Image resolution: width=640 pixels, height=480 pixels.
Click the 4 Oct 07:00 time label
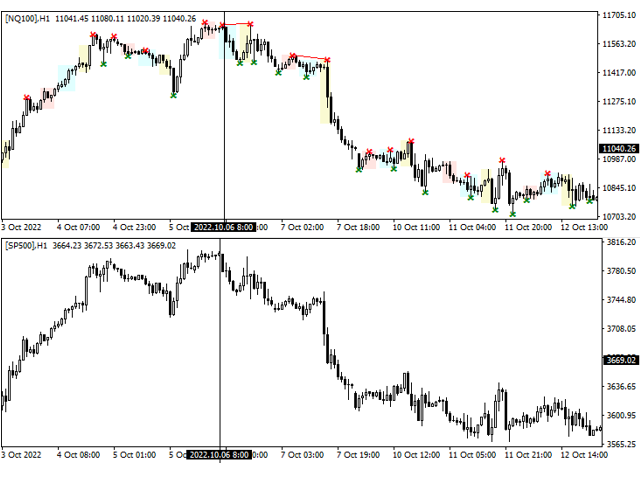click(78, 227)
